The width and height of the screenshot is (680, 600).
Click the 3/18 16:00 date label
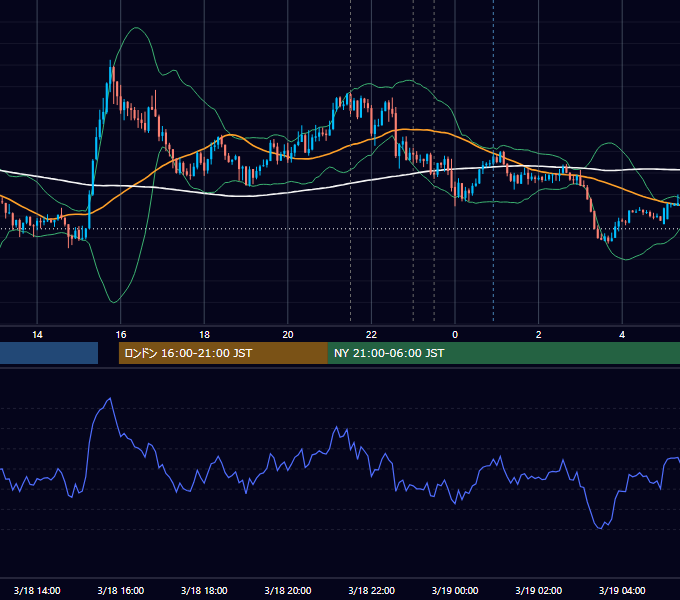[121, 590]
